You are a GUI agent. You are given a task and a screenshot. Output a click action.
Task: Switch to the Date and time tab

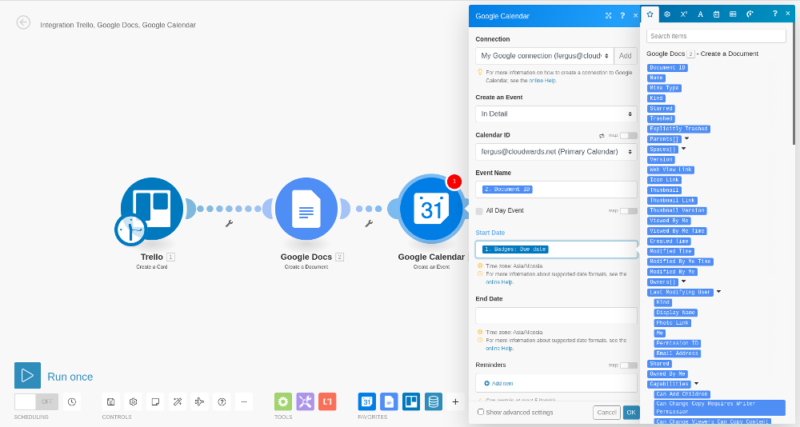tap(716, 14)
